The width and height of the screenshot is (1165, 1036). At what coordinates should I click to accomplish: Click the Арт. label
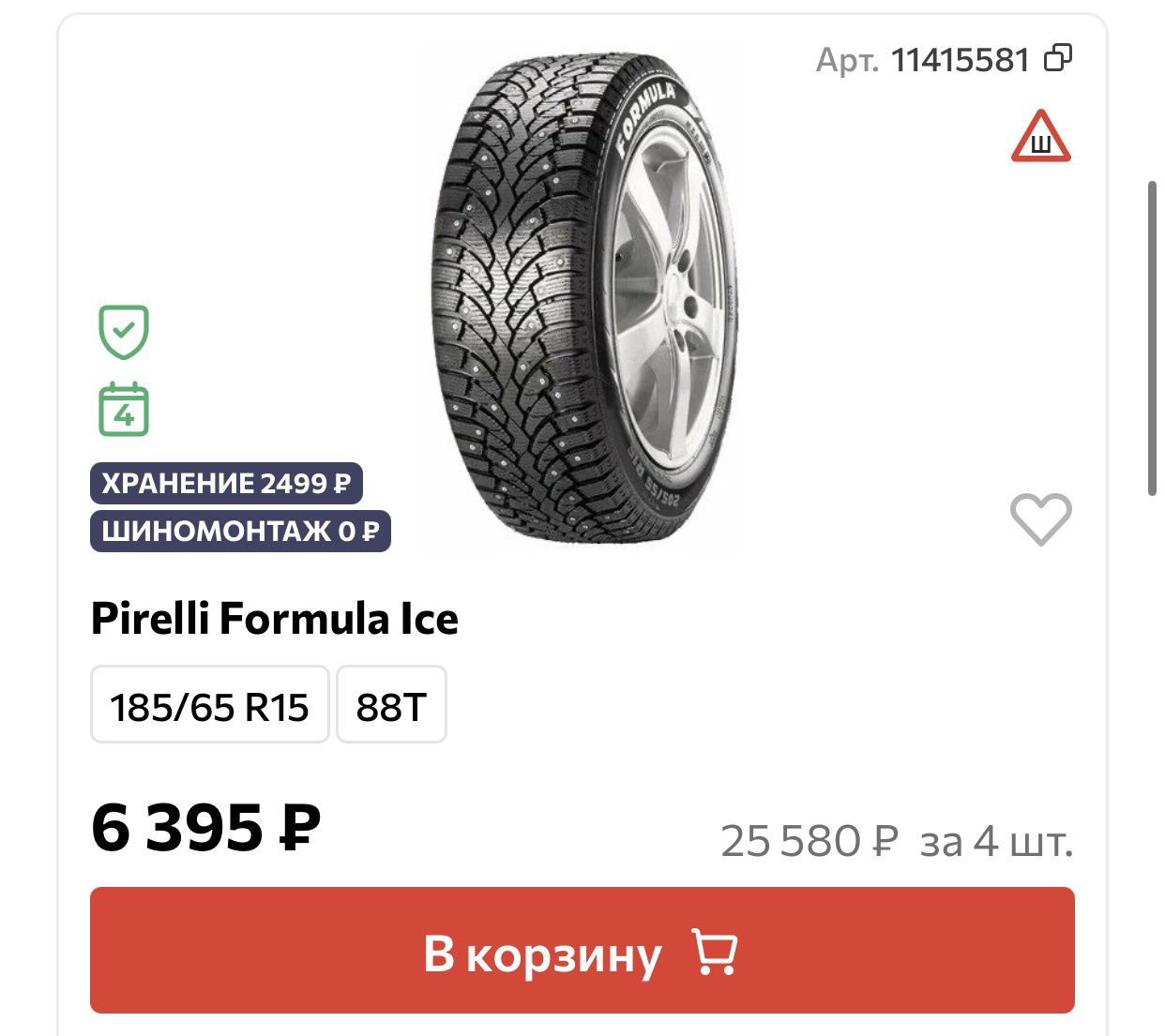846,61
